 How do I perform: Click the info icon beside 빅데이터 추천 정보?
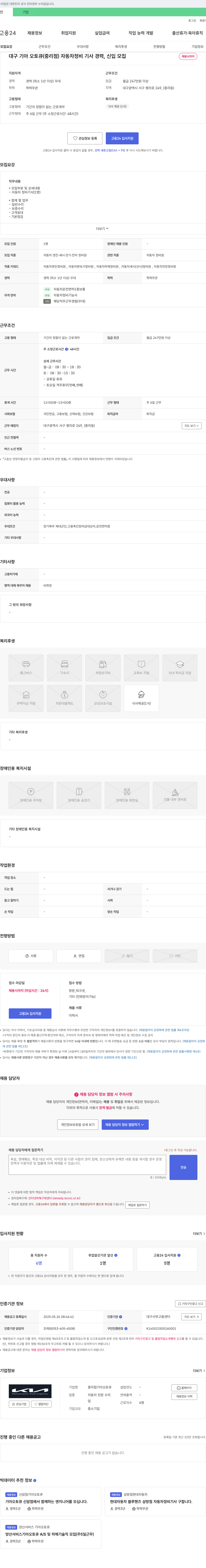tap(35, 1480)
